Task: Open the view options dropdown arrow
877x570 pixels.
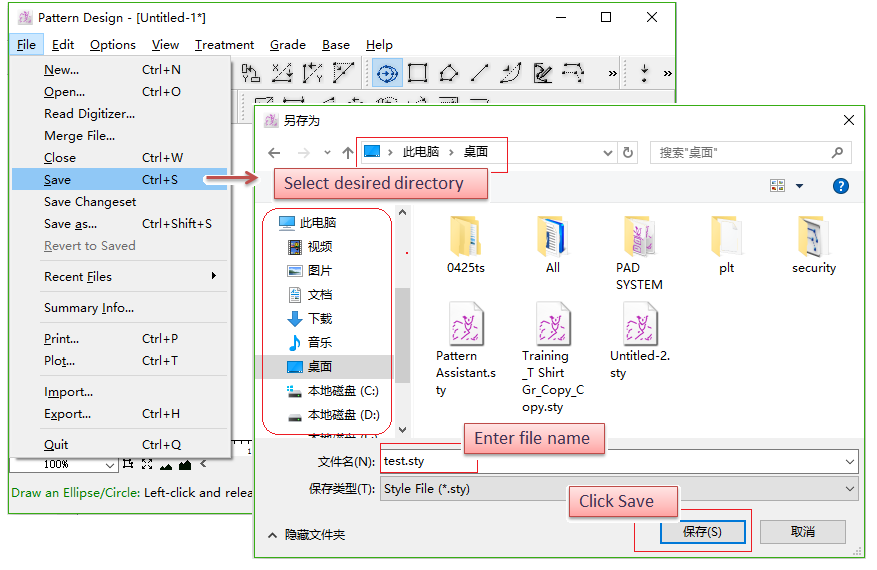Action: click(x=799, y=186)
